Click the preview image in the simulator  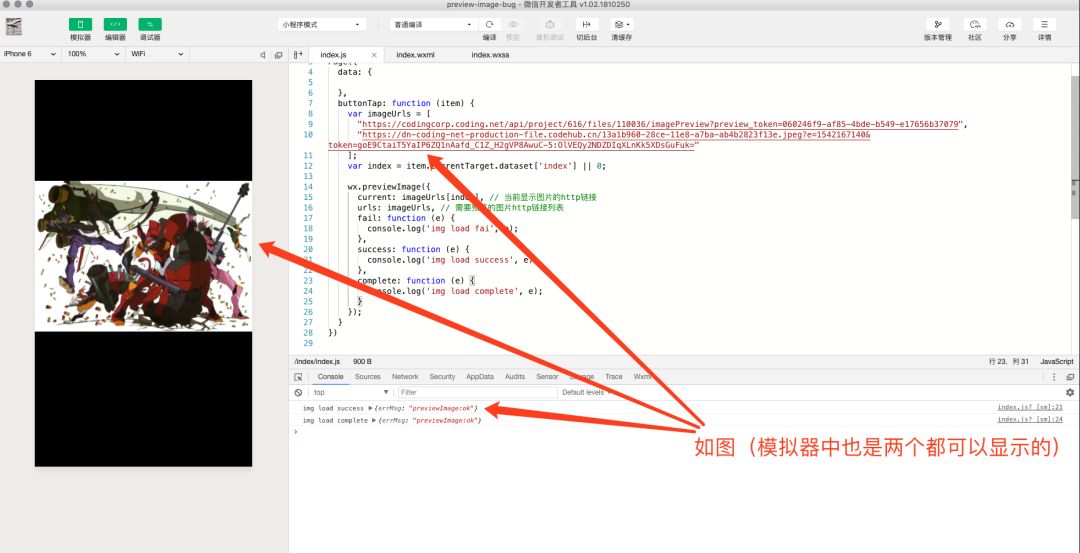pyautogui.click(x=143, y=256)
